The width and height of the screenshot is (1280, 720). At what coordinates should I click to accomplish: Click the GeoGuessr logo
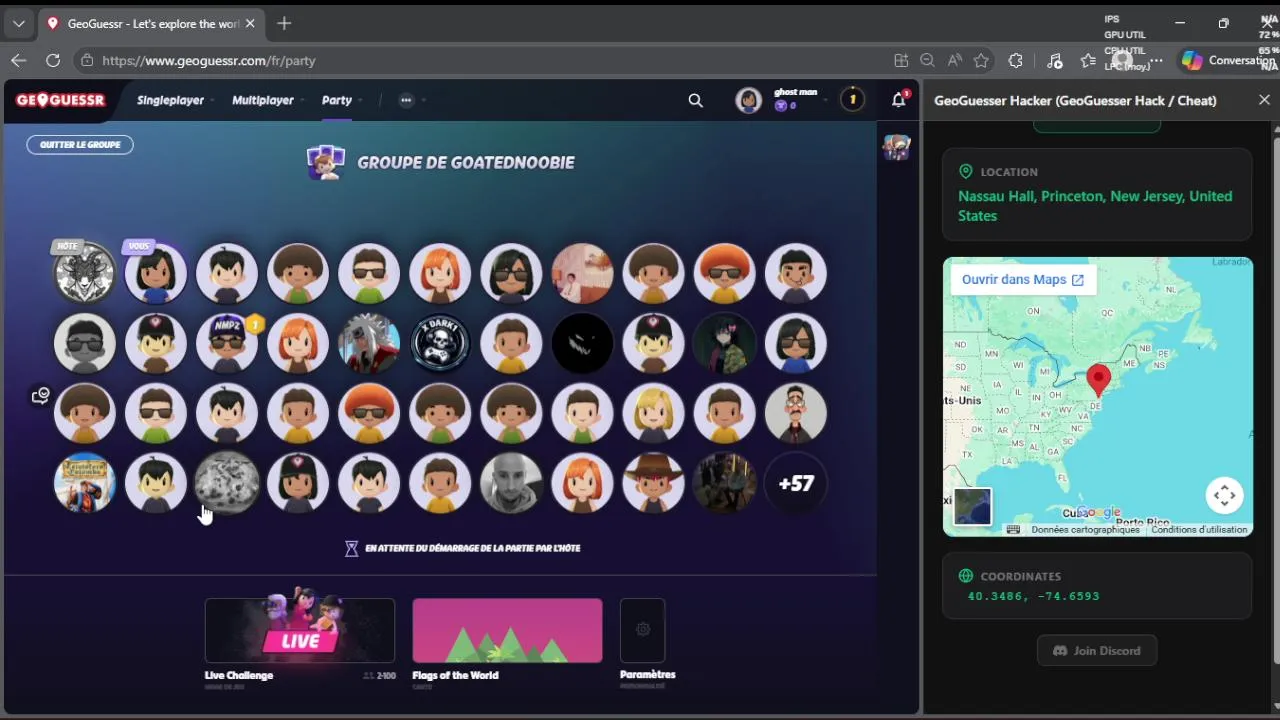click(60, 100)
